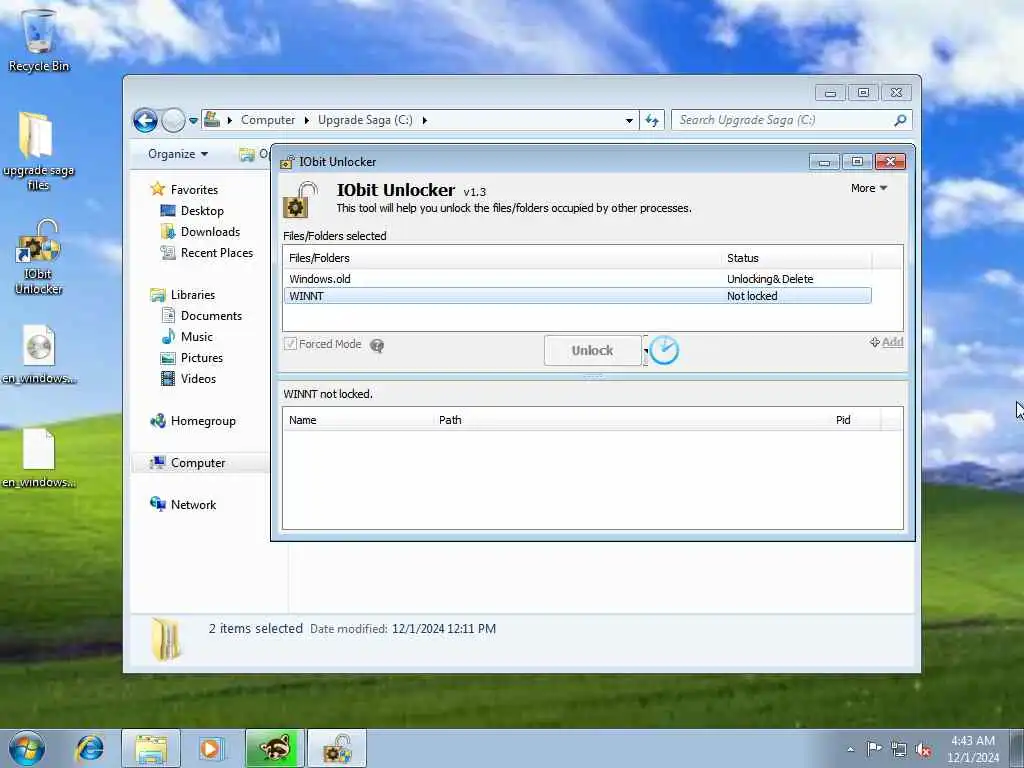Select Downloads under Favorites
Image resolution: width=1024 pixels, height=768 pixels.
point(210,232)
